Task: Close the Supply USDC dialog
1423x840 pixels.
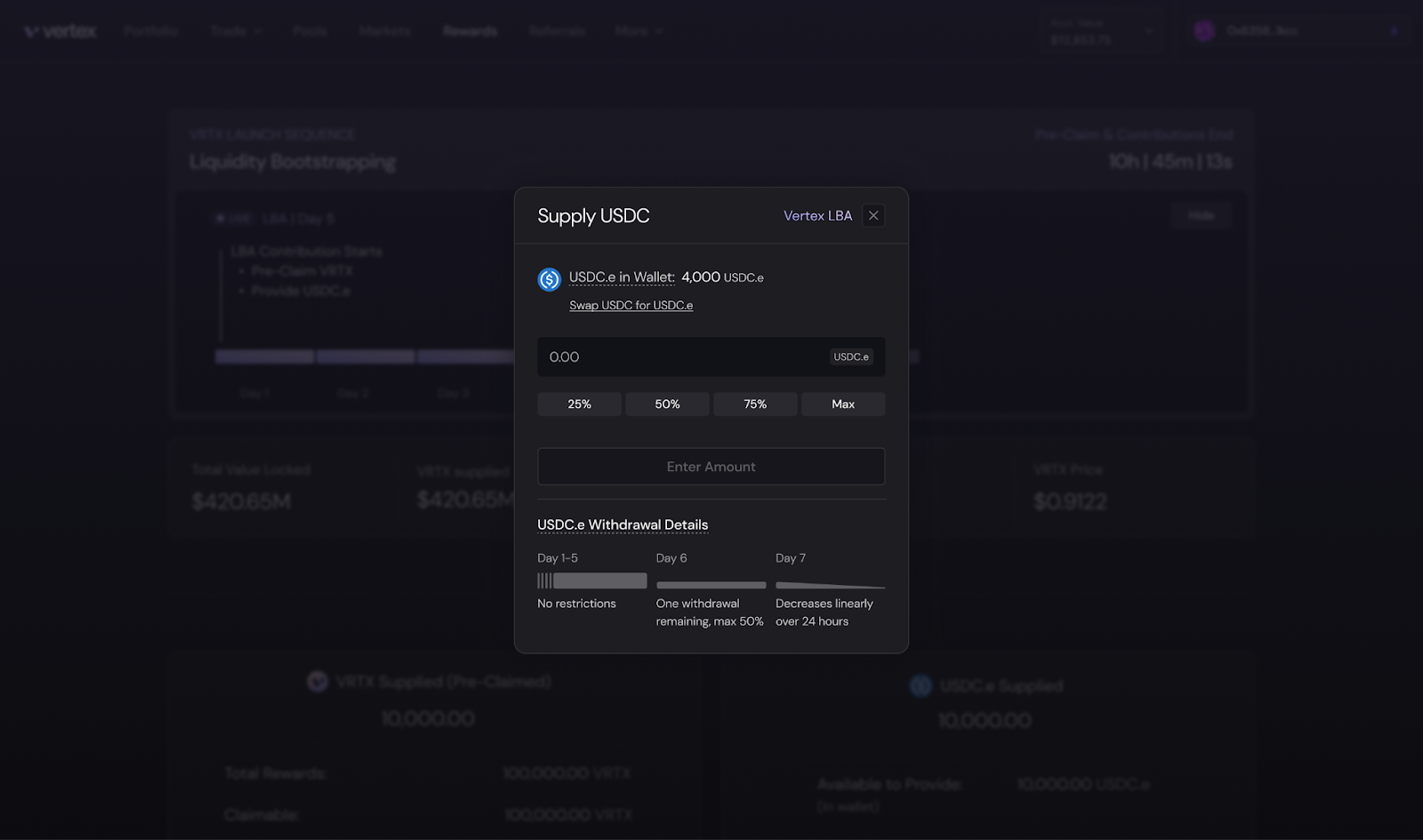Action: pyautogui.click(x=873, y=216)
